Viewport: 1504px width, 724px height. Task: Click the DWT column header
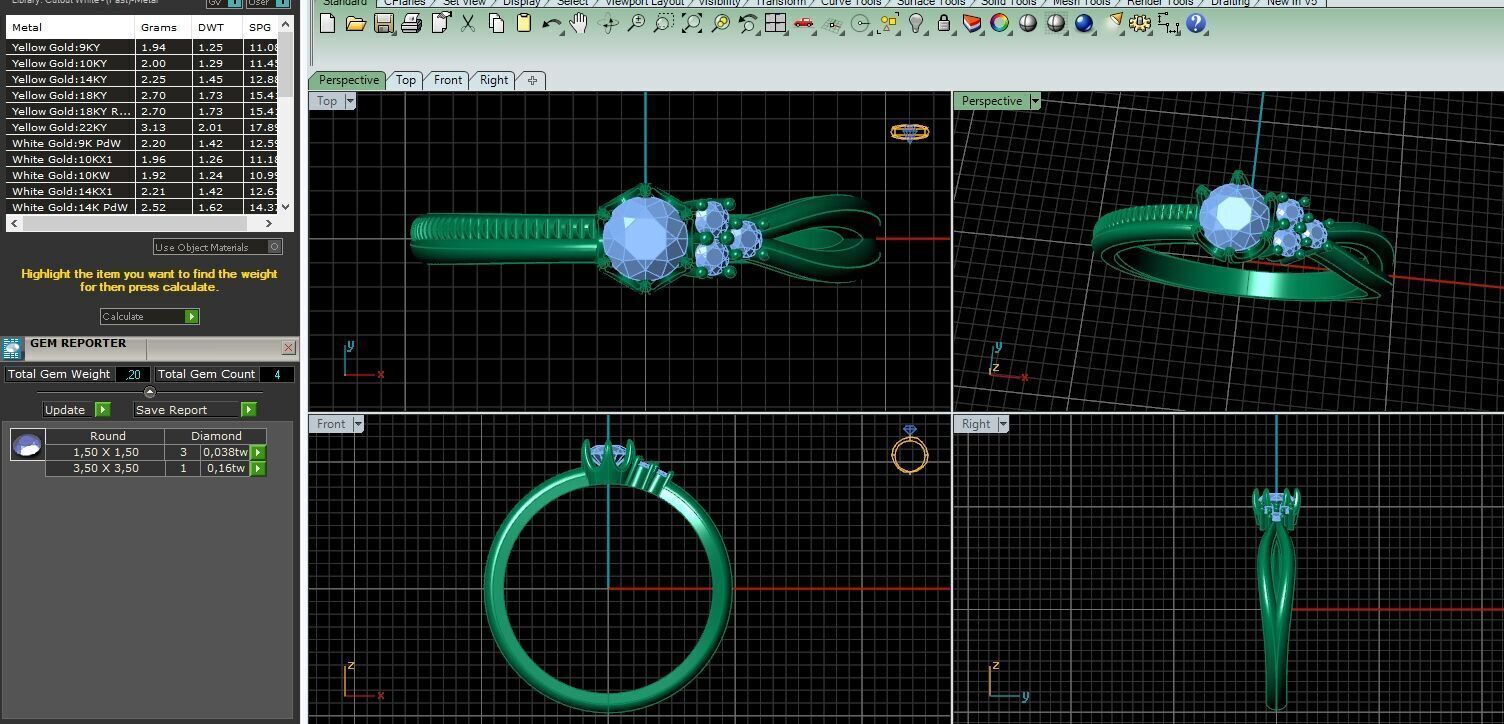[217, 27]
